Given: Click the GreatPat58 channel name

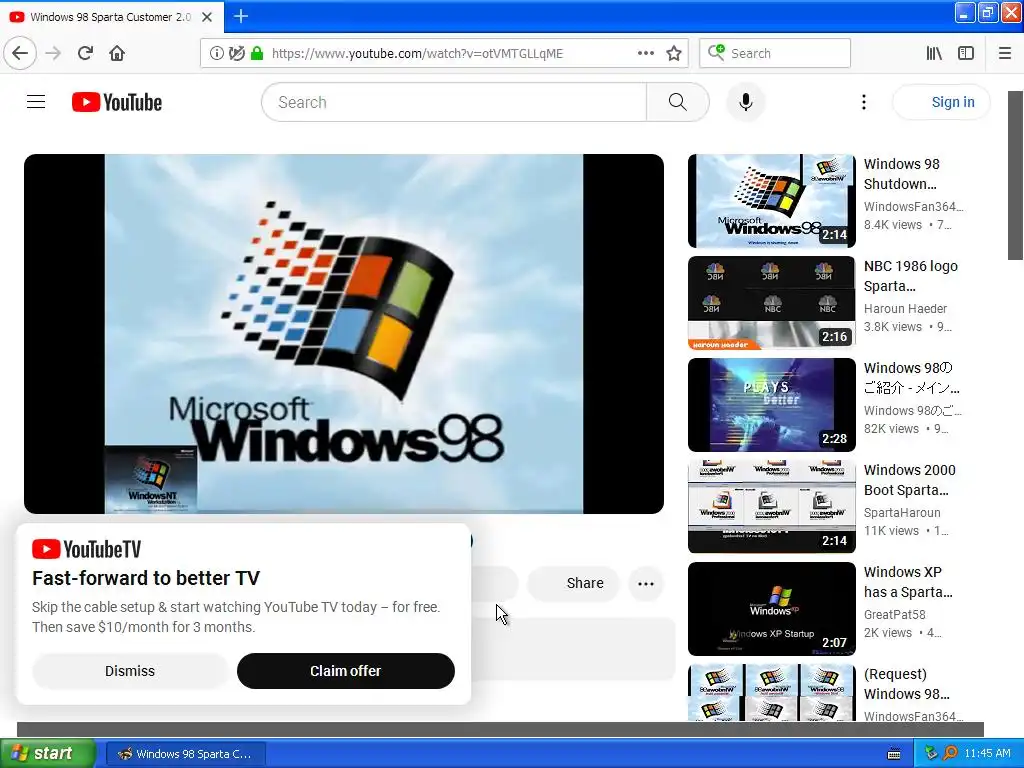Looking at the screenshot, I should [894, 615].
